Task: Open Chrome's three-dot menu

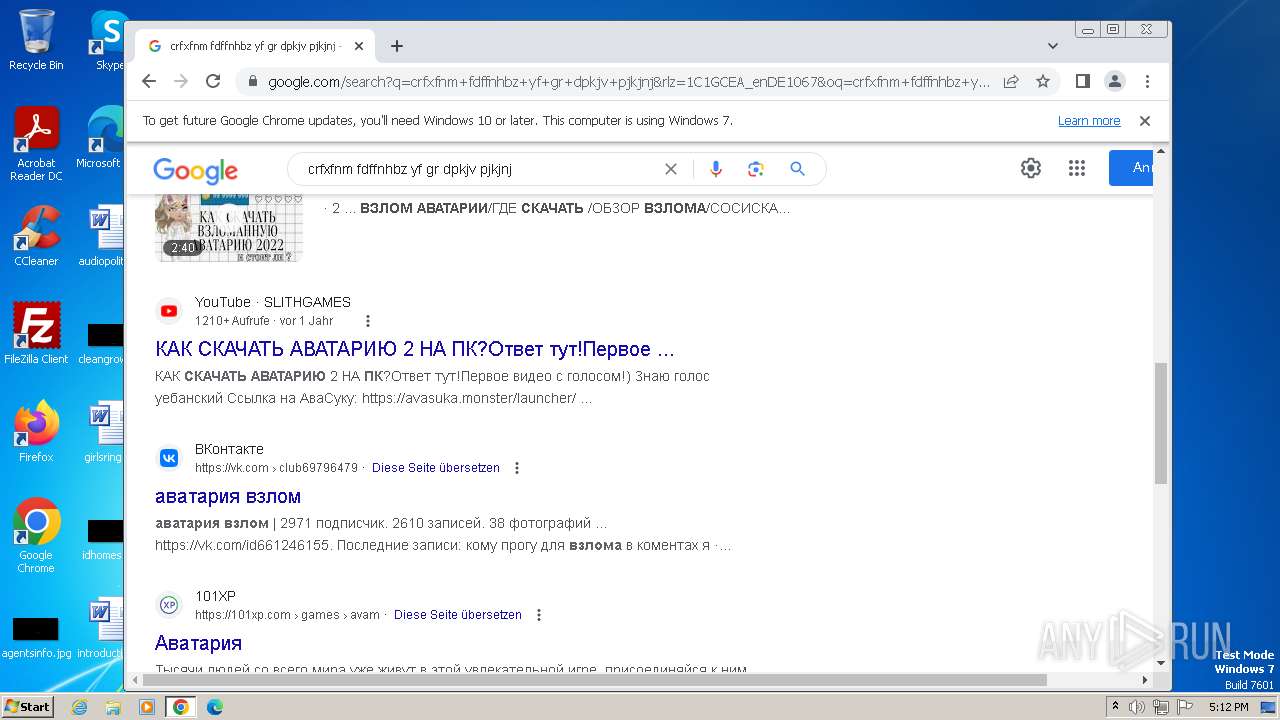Action: [1147, 81]
